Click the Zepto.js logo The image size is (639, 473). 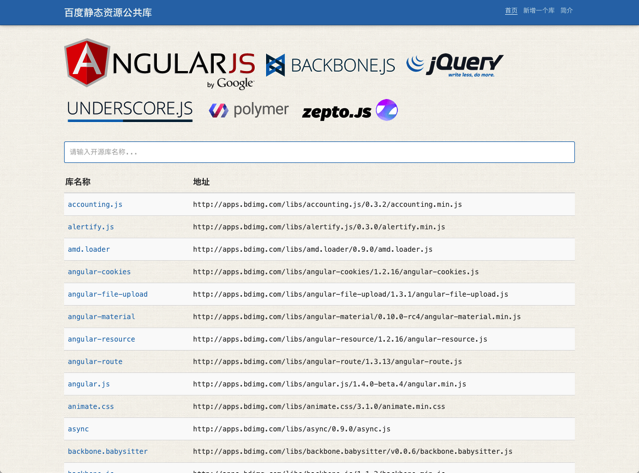coord(350,110)
